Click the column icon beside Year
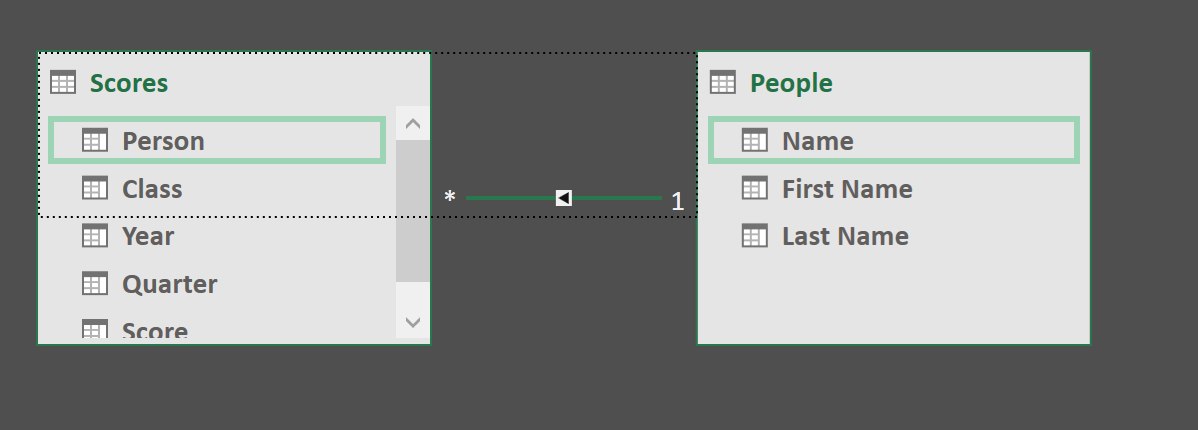This screenshot has width=1198, height=430. (x=95, y=236)
